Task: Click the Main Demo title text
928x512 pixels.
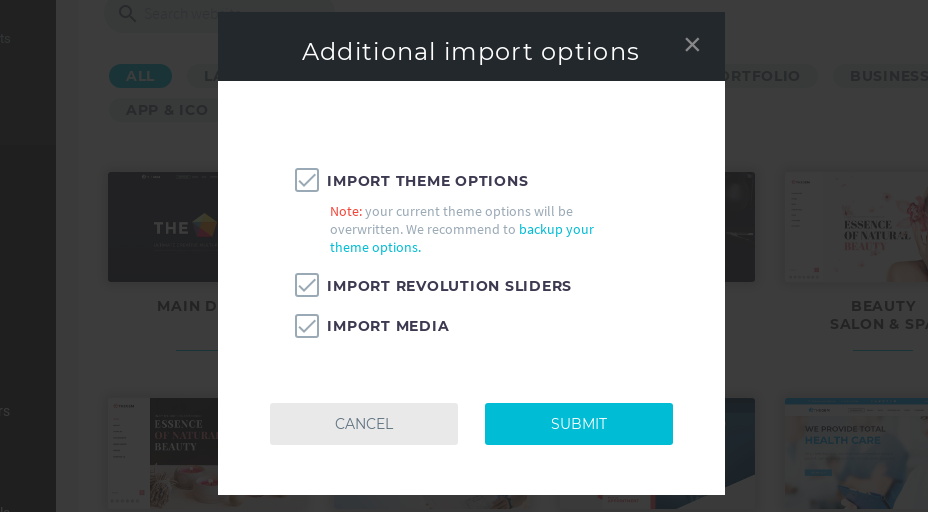Action: point(187,306)
